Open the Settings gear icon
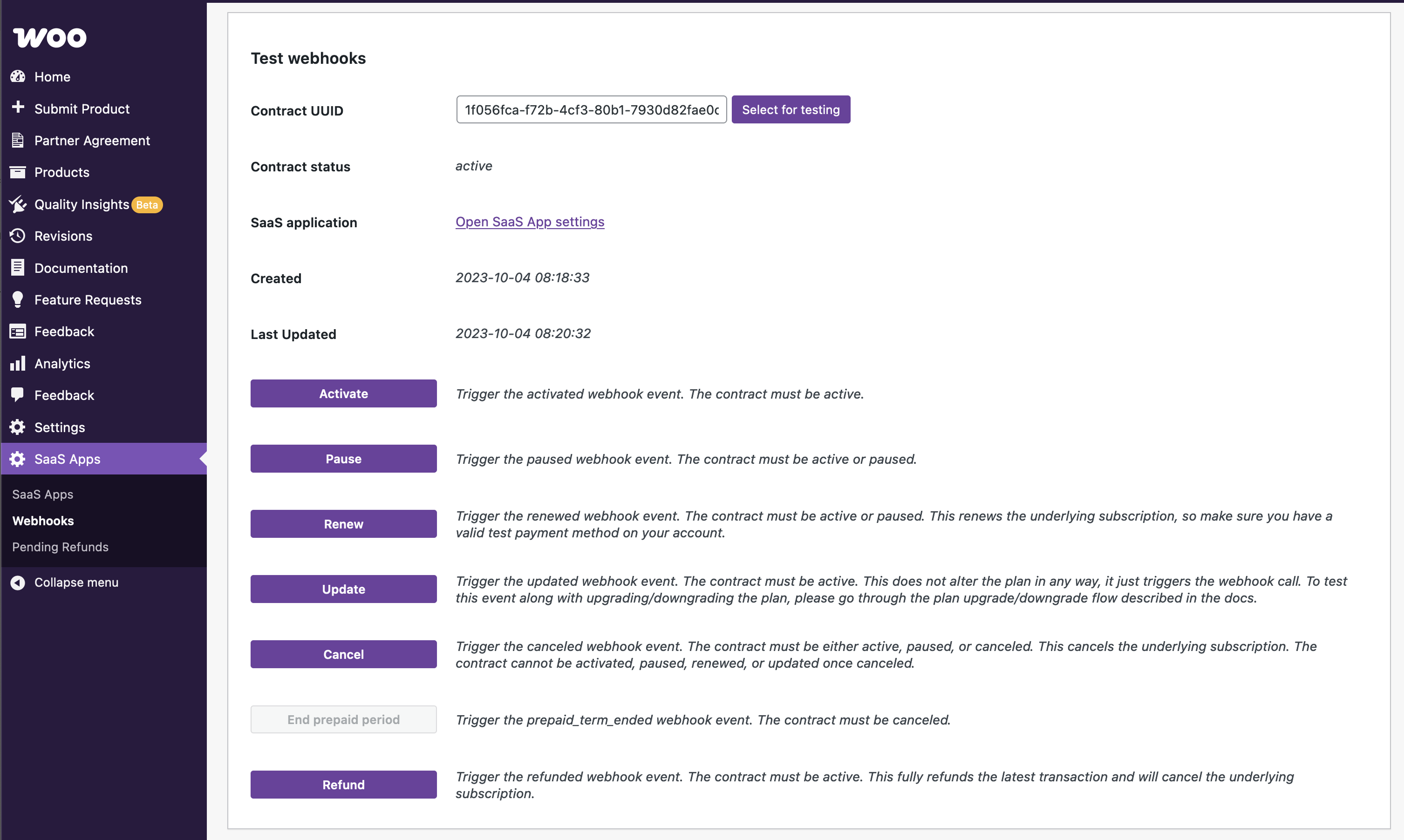The width and height of the screenshot is (1404, 840). pyautogui.click(x=18, y=427)
